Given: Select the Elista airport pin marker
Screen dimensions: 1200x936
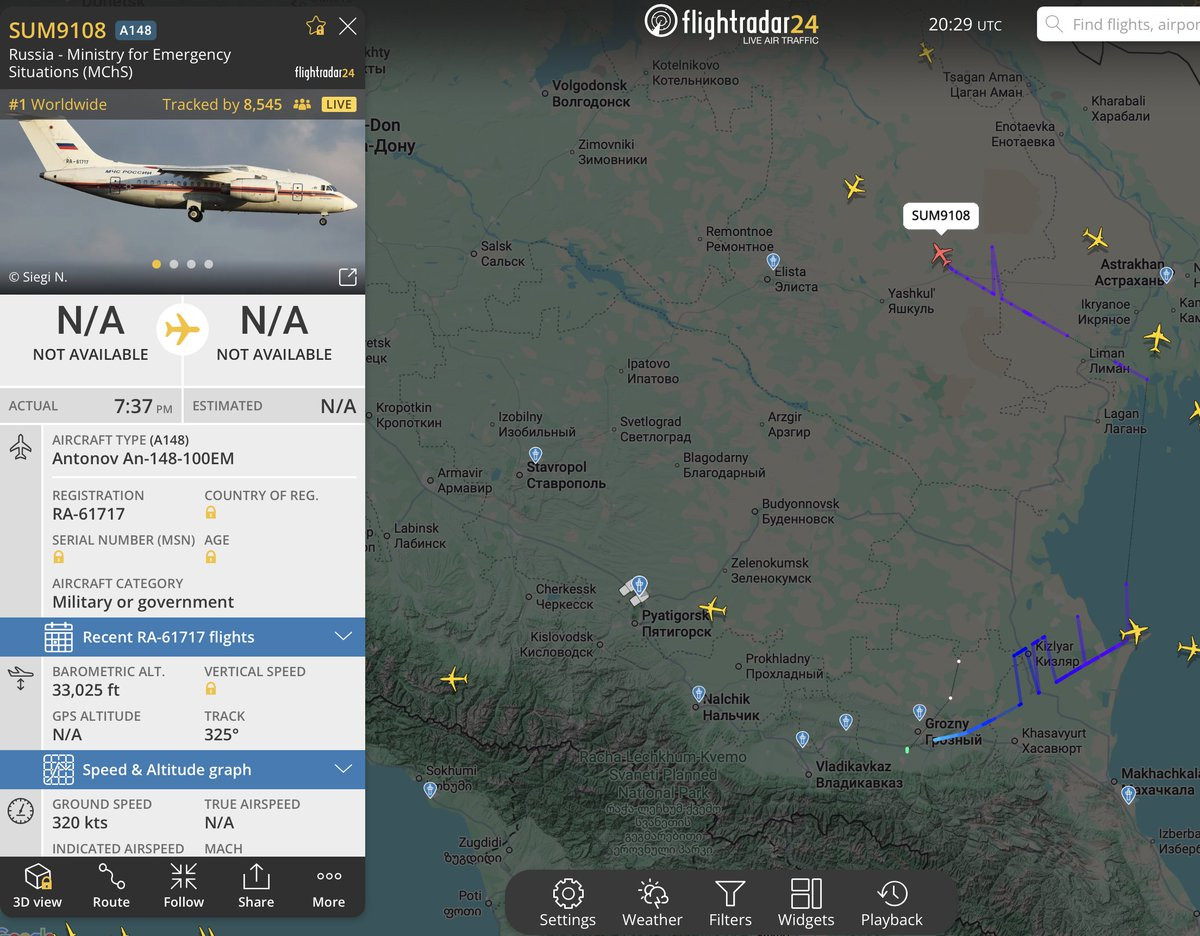Looking at the screenshot, I should (x=773, y=261).
